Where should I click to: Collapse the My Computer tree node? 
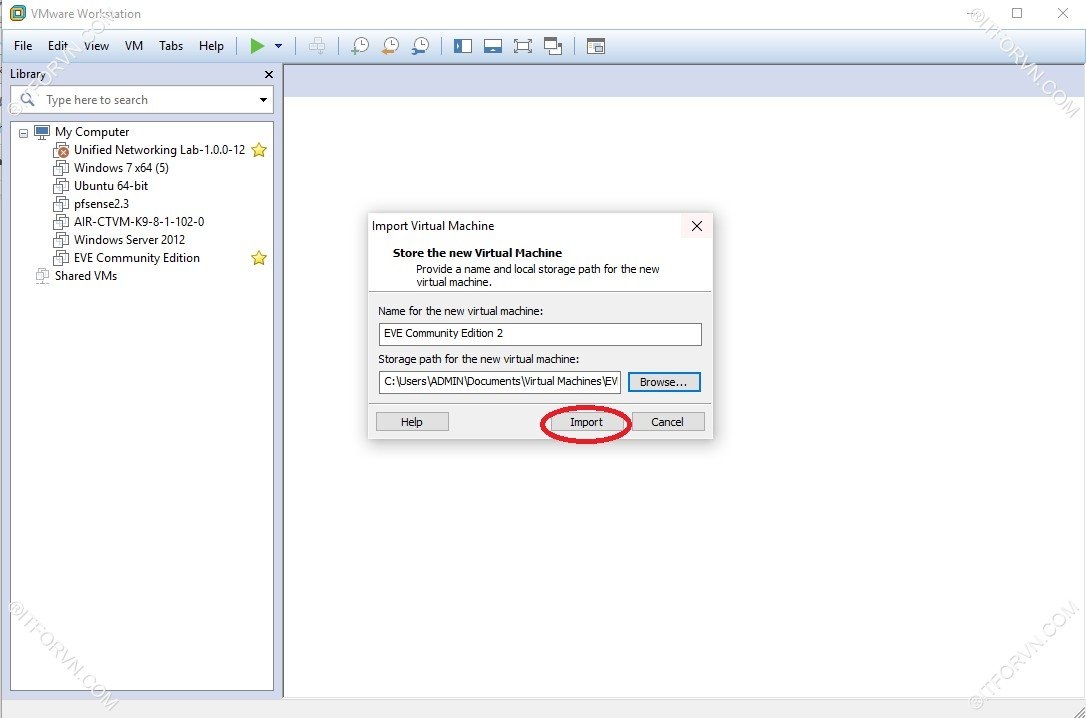(23, 132)
